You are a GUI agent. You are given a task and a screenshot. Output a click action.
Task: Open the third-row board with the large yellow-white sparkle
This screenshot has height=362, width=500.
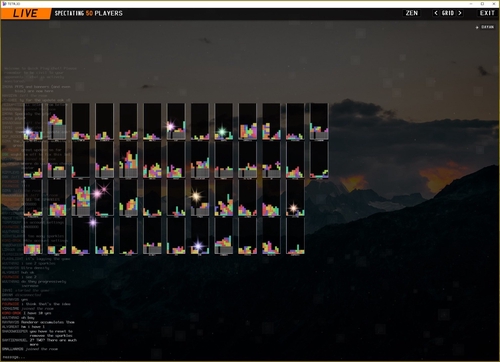200,198
